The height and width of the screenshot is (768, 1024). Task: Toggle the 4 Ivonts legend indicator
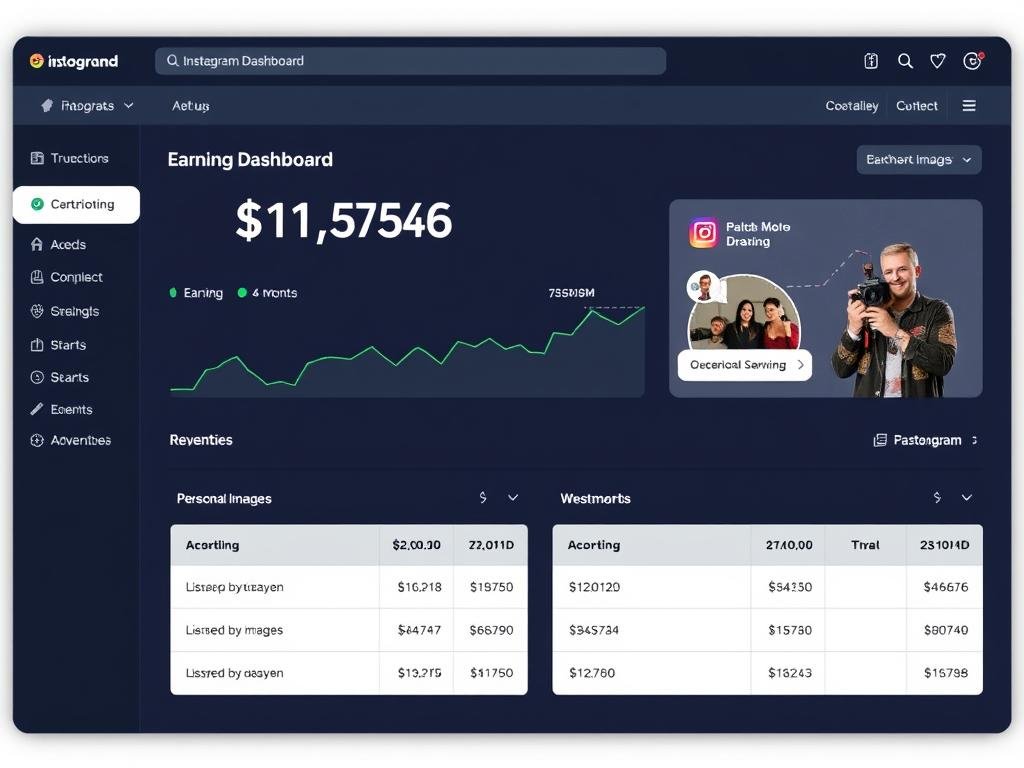point(240,293)
